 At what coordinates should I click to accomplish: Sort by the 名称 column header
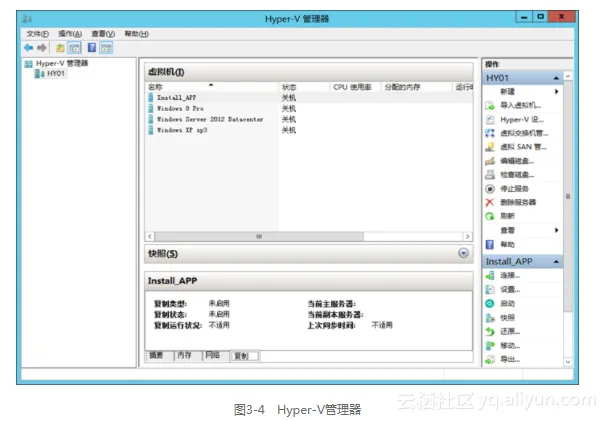[212, 87]
